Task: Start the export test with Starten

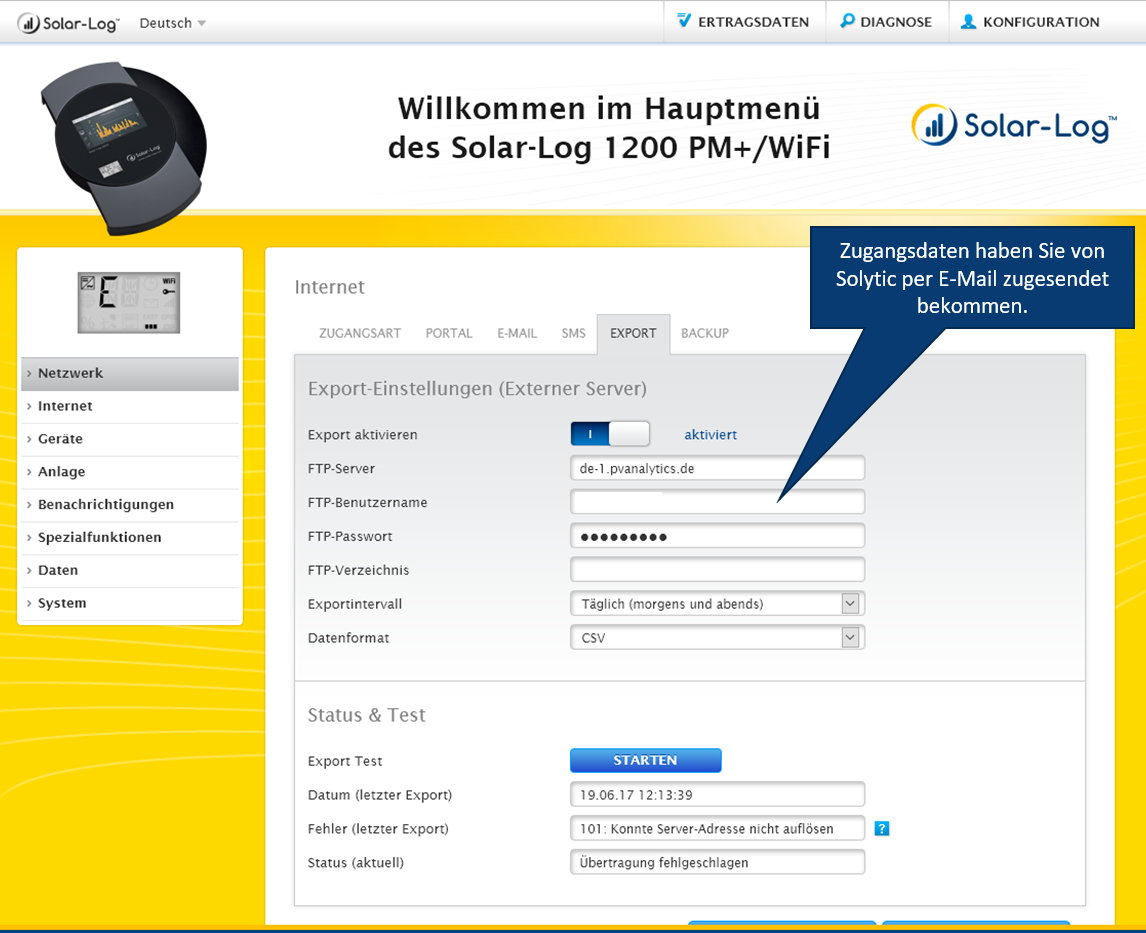Action: tap(645, 760)
